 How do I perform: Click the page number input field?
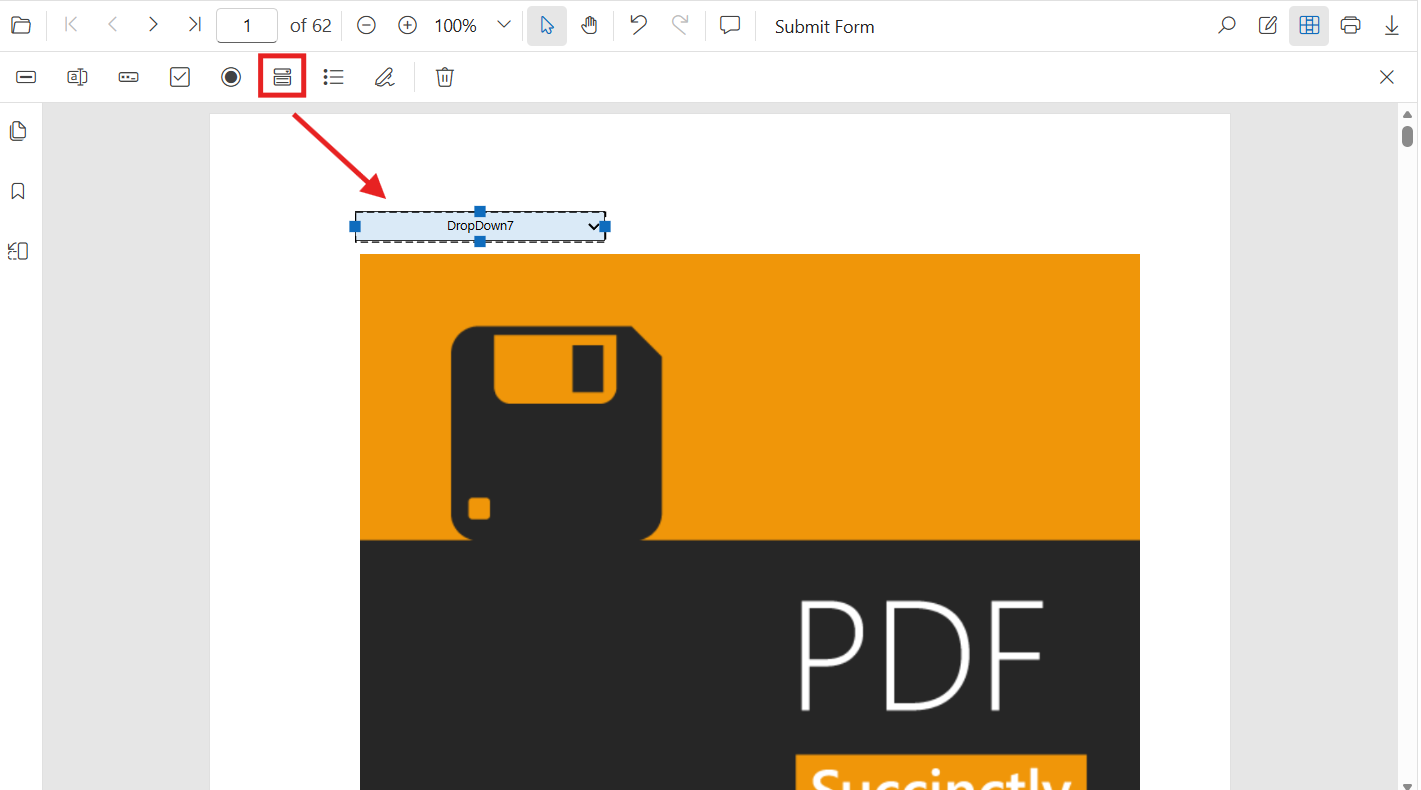[247, 26]
